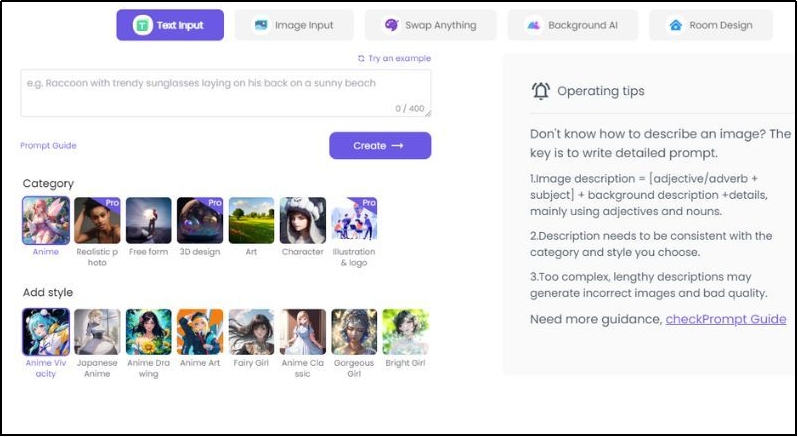This screenshot has width=798, height=437.
Task: Click the Background AI icon
Action: pos(533,25)
